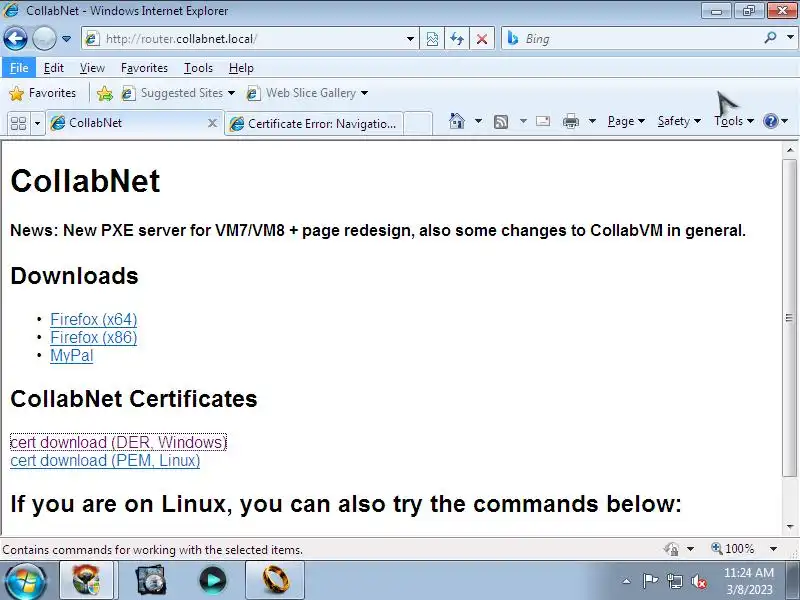Open the Safety command bar menu
This screenshot has height=600, width=800.
pos(679,121)
